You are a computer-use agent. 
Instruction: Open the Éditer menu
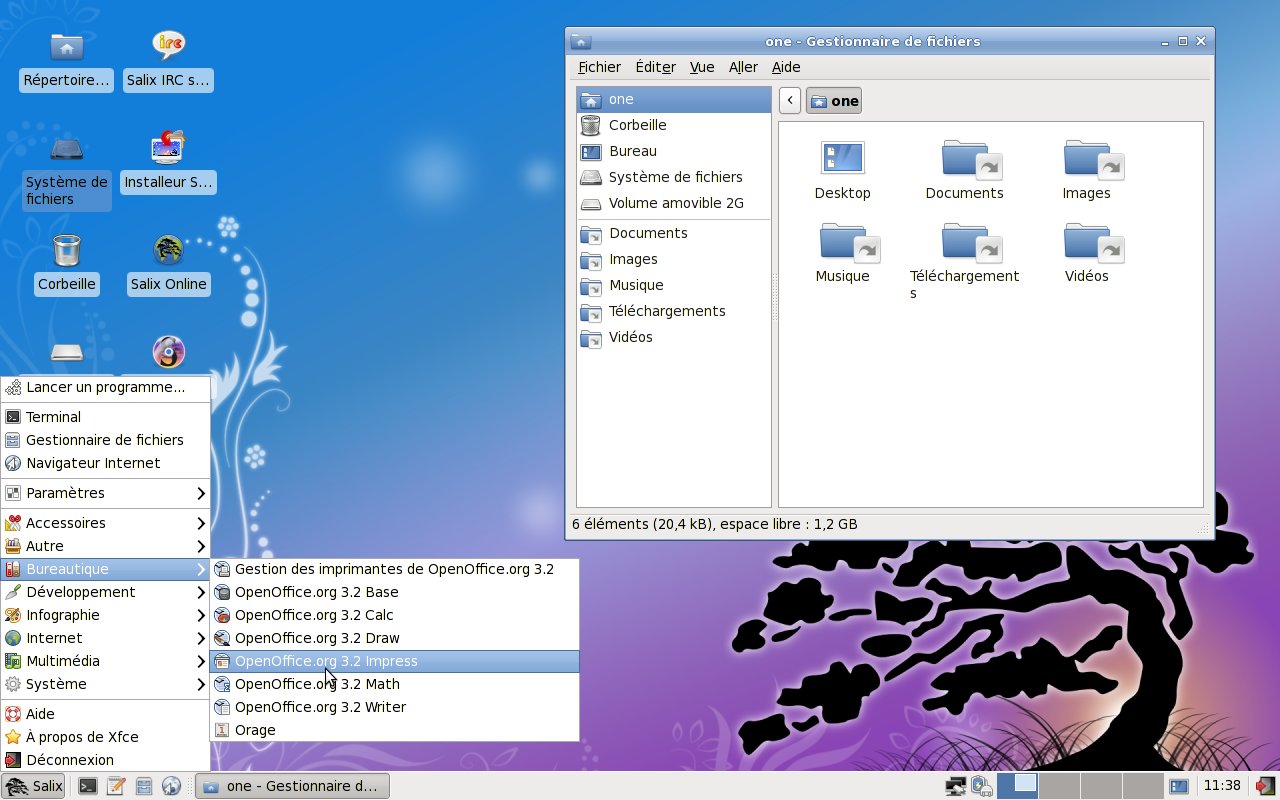pyautogui.click(x=655, y=67)
